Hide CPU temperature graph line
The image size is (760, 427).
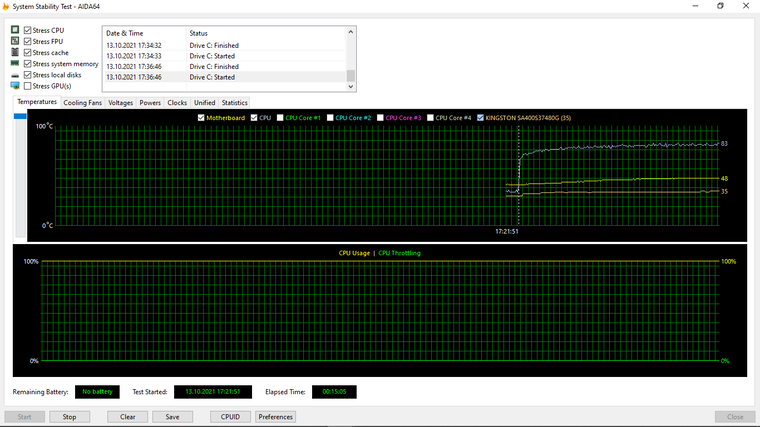(x=254, y=118)
